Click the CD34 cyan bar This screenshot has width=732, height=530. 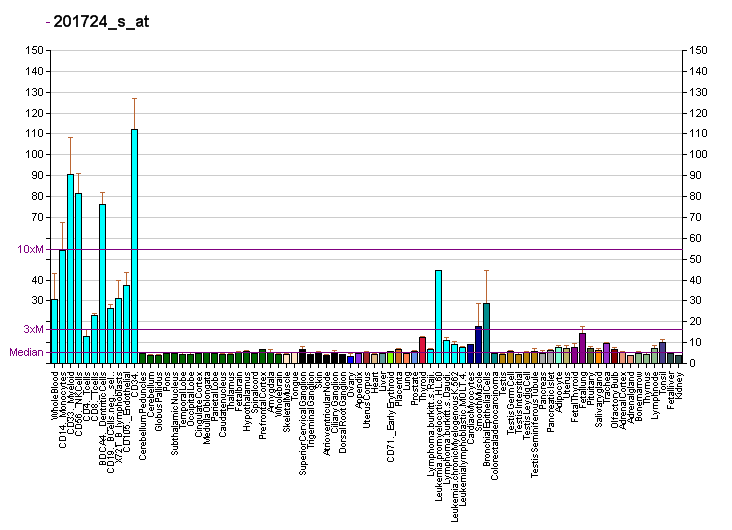click(134, 246)
